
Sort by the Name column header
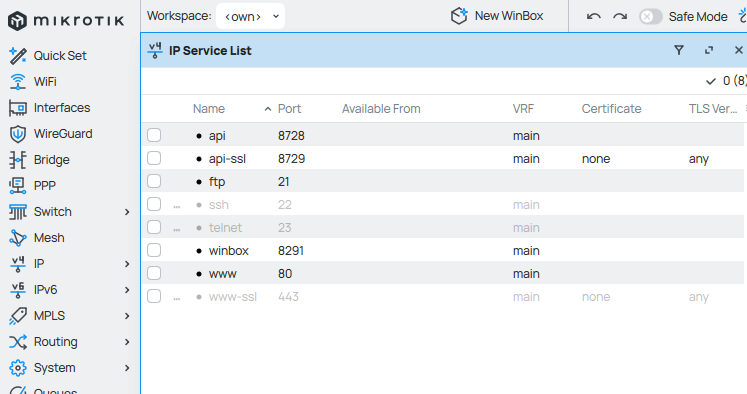(209, 109)
